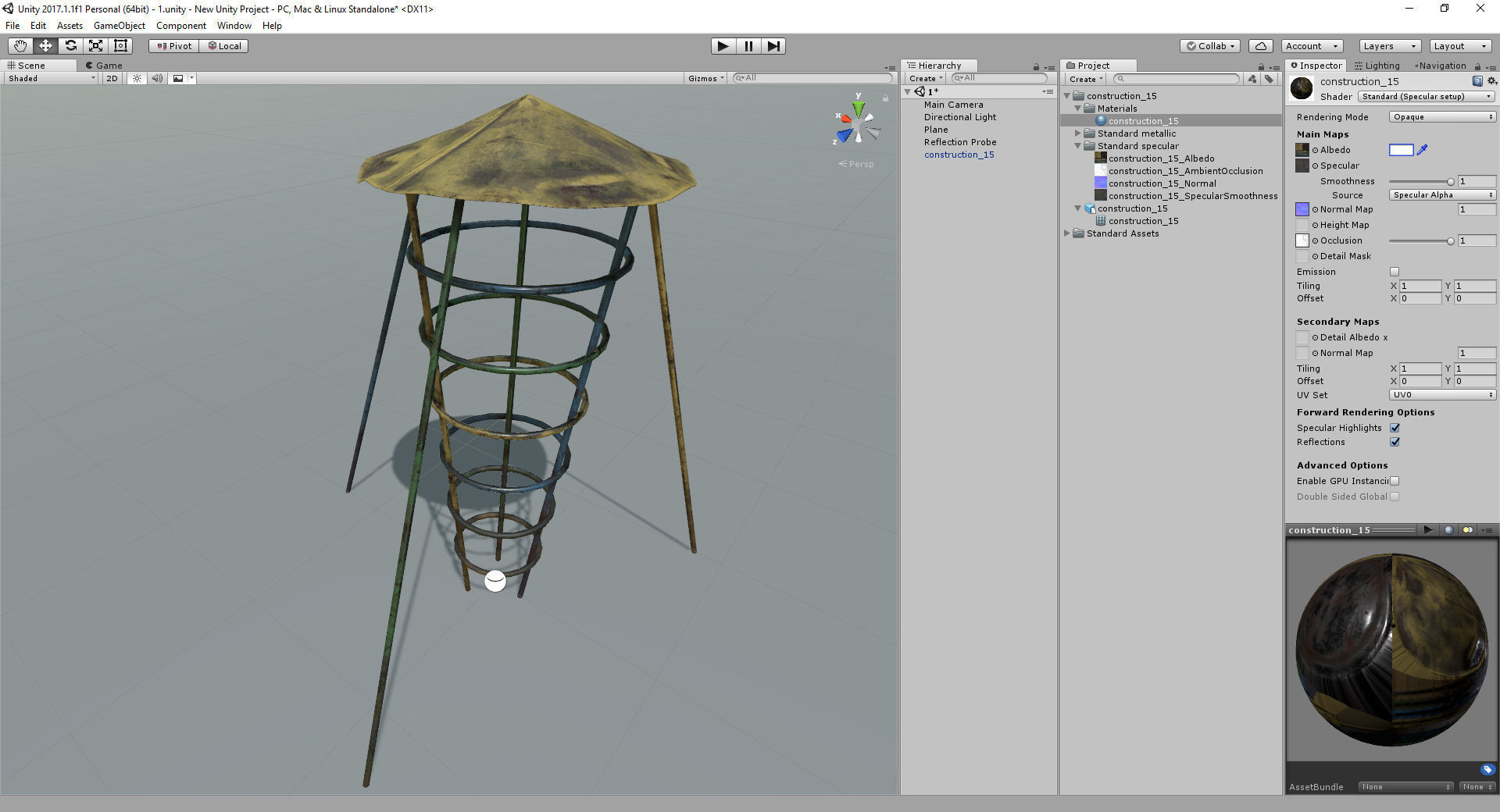Enable the Emission checkbox
The height and width of the screenshot is (812, 1500).
[x=1395, y=272]
